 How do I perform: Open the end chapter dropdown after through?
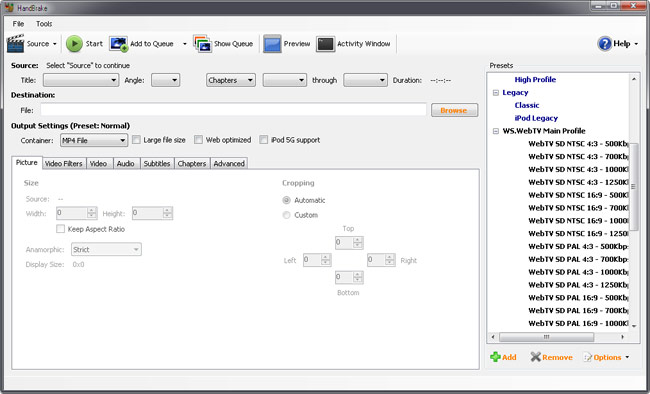click(365, 80)
